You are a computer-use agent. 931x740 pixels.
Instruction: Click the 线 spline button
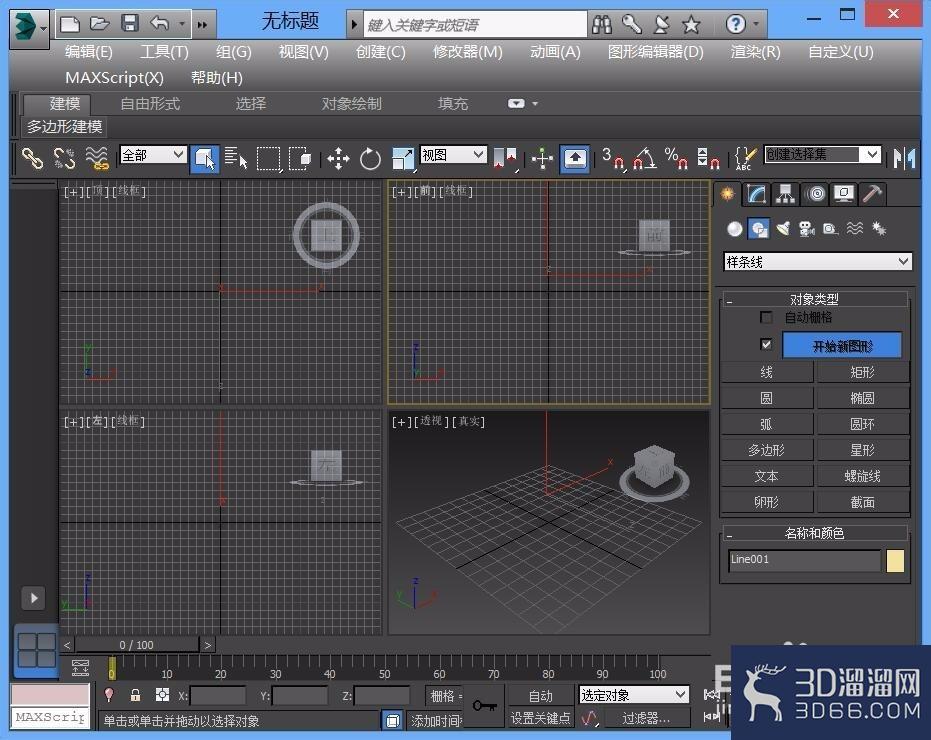point(767,372)
